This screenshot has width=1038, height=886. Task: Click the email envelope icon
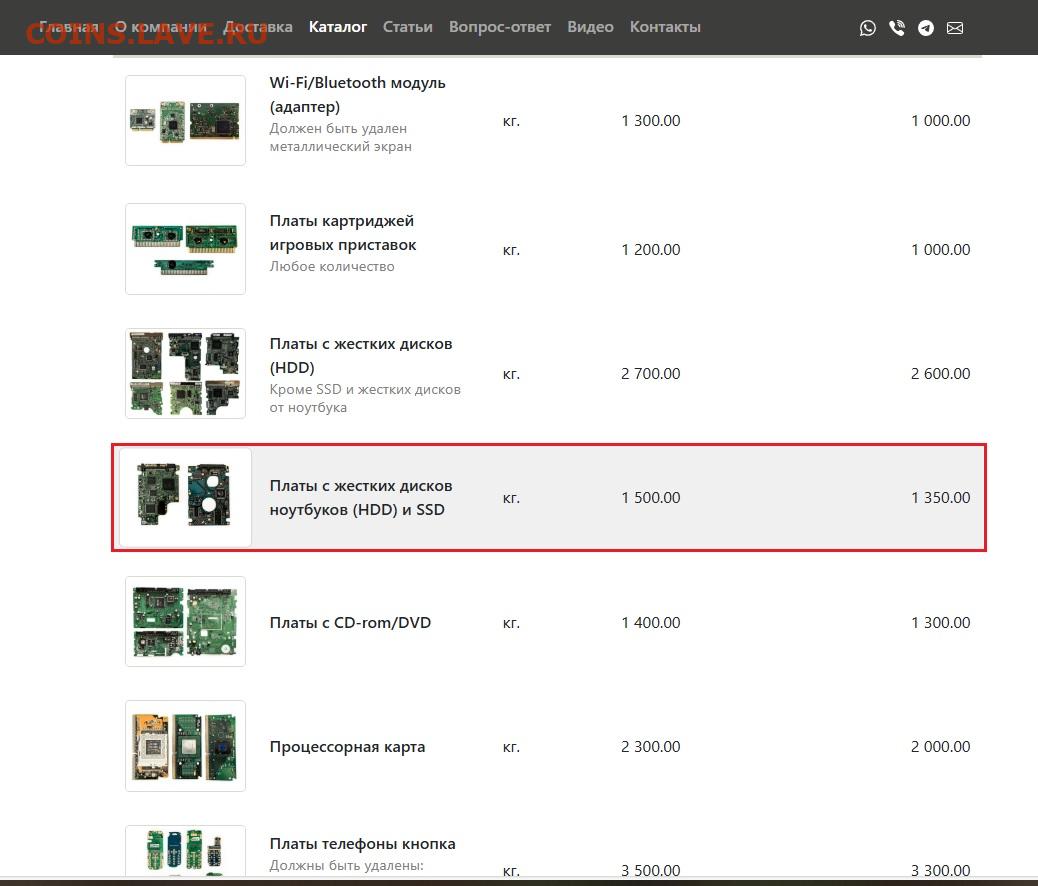click(x=955, y=28)
